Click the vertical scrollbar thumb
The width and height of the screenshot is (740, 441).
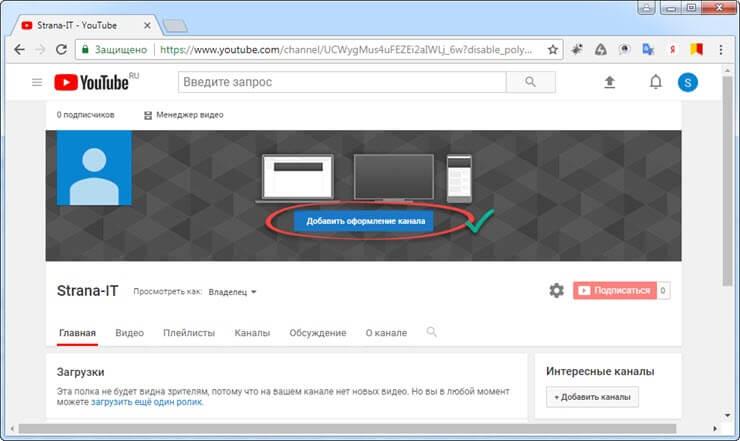click(x=727, y=181)
